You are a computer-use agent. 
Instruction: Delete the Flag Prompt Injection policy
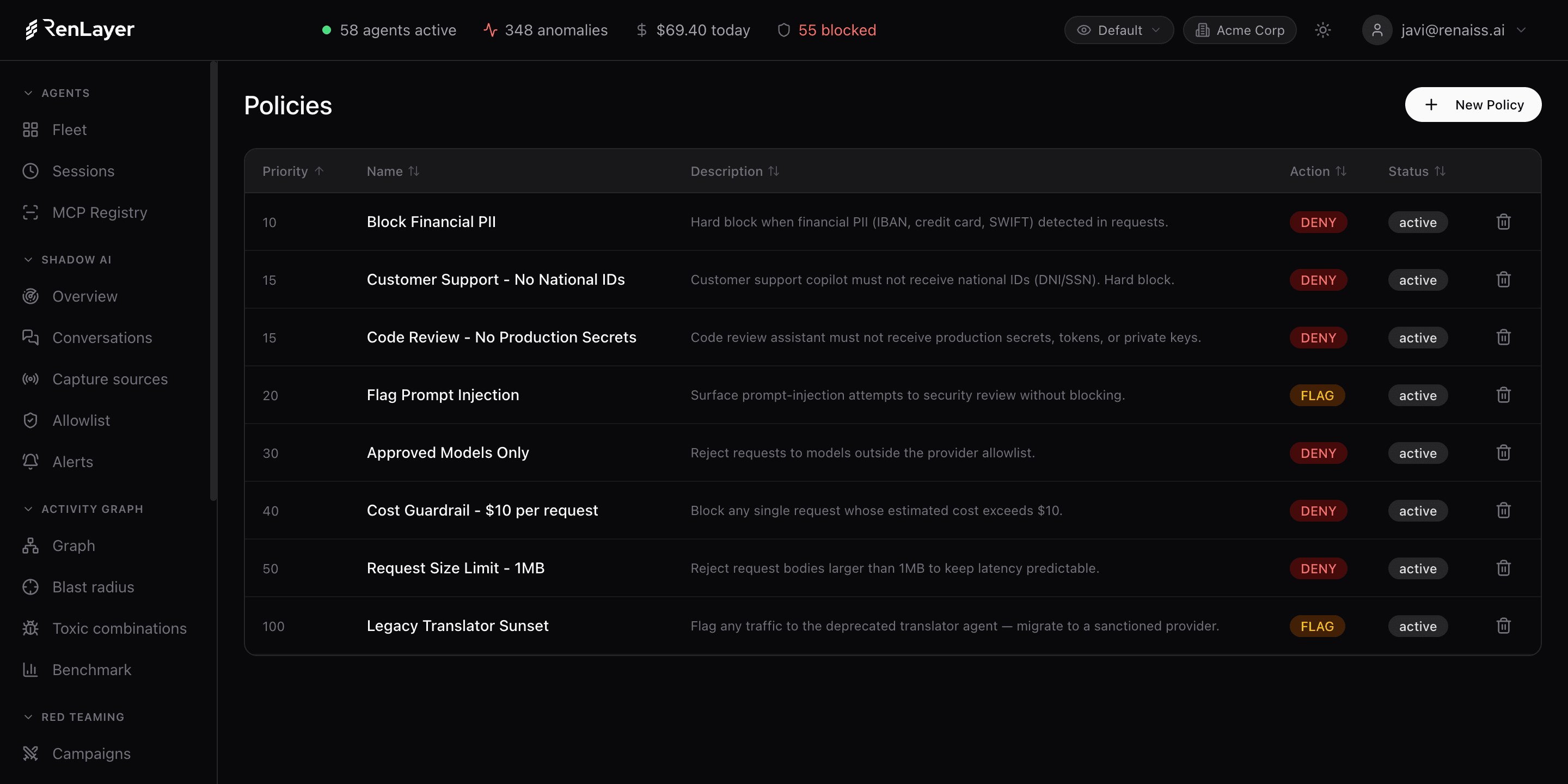coord(1503,395)
